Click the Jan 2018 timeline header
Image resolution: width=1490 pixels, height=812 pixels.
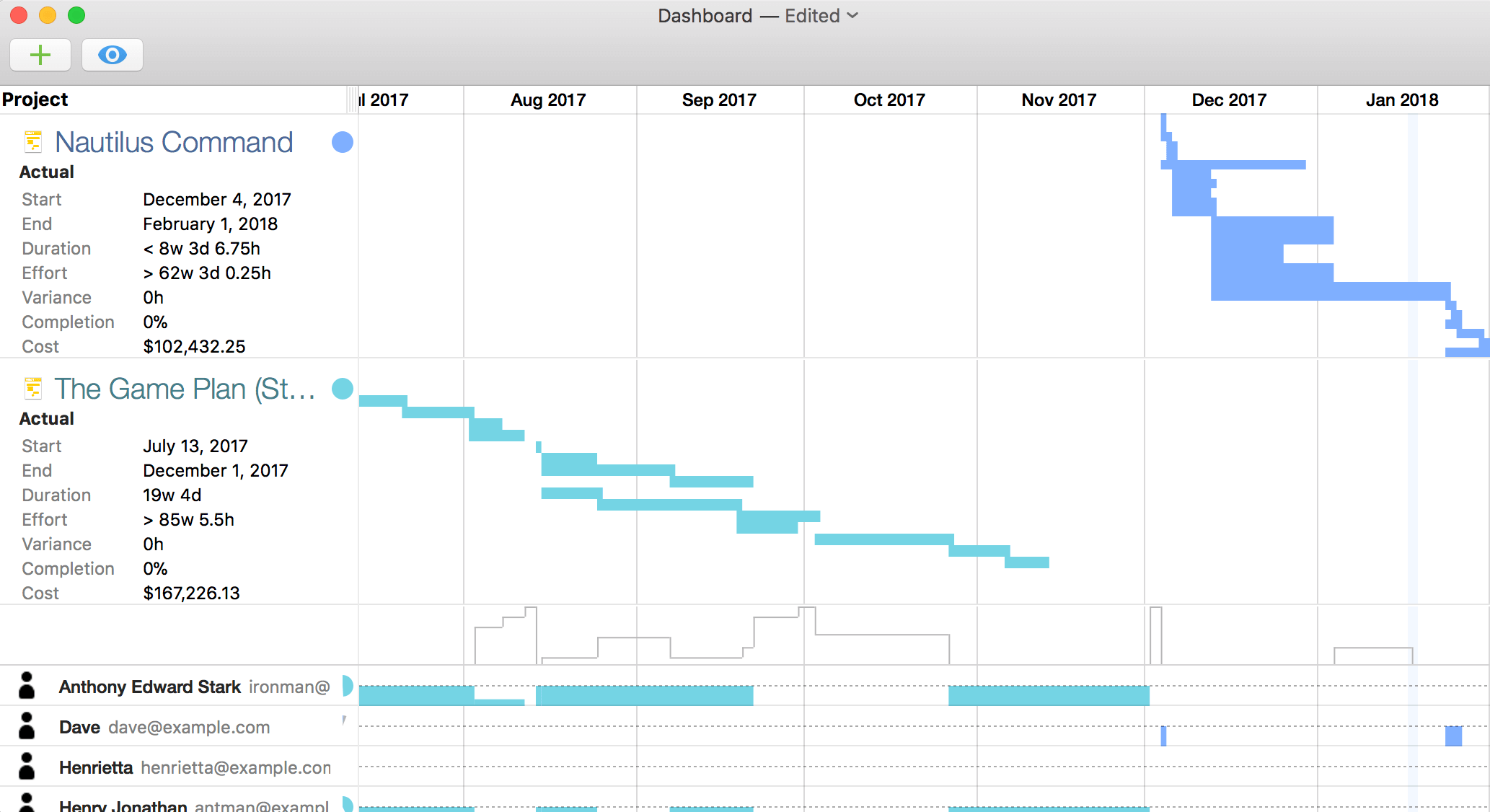point(1402,100)
